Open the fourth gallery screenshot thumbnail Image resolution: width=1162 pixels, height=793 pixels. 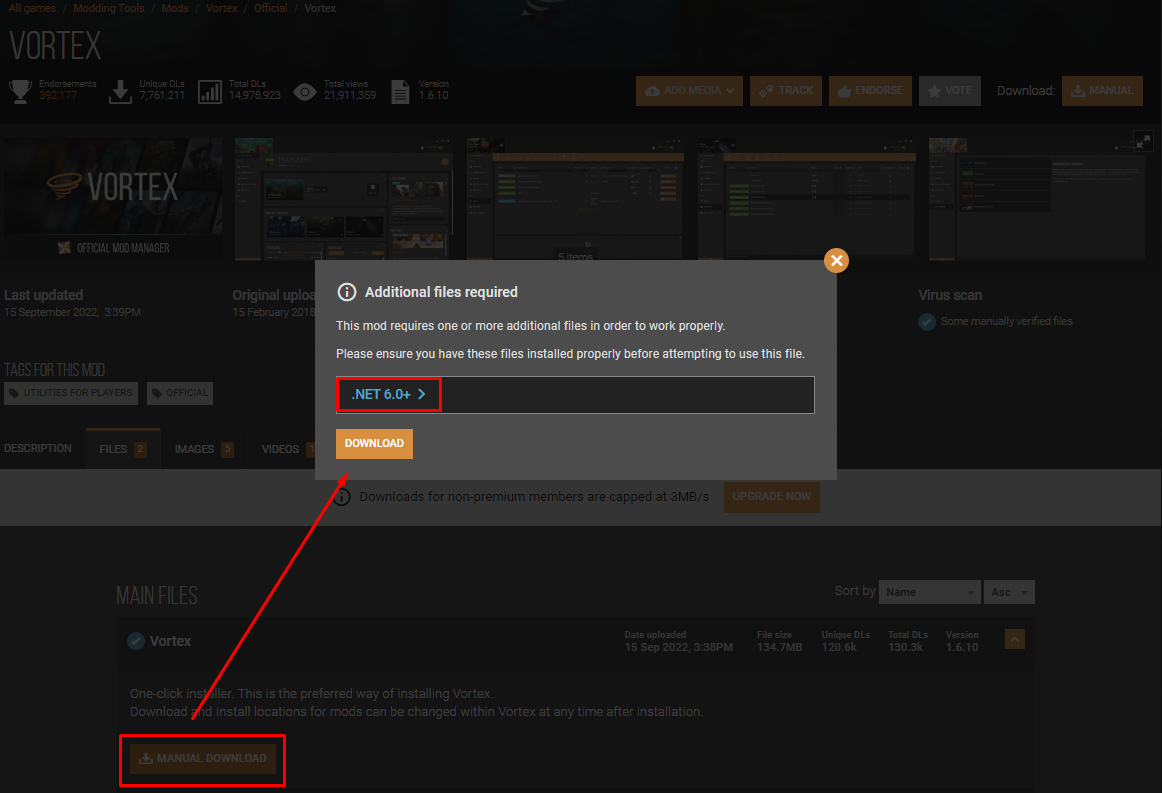pos(807,199)
